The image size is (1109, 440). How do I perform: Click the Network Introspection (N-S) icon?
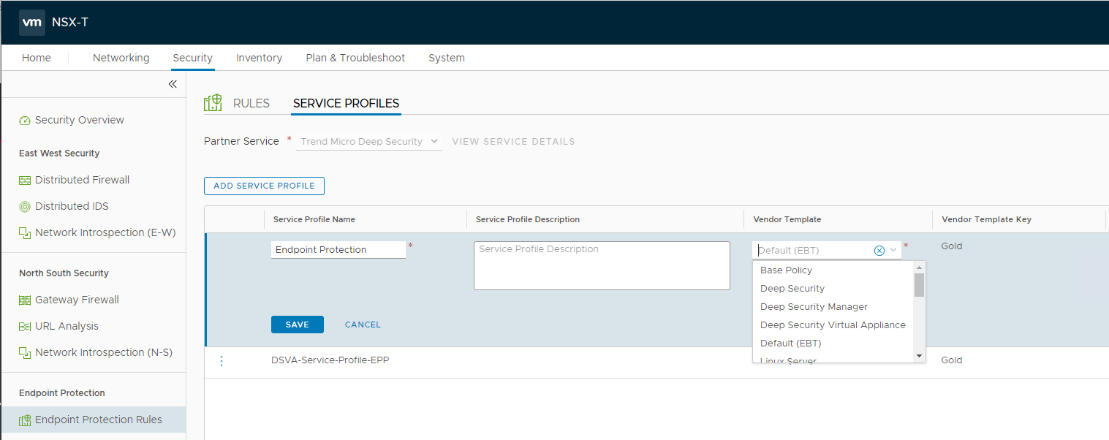(25, 352)
